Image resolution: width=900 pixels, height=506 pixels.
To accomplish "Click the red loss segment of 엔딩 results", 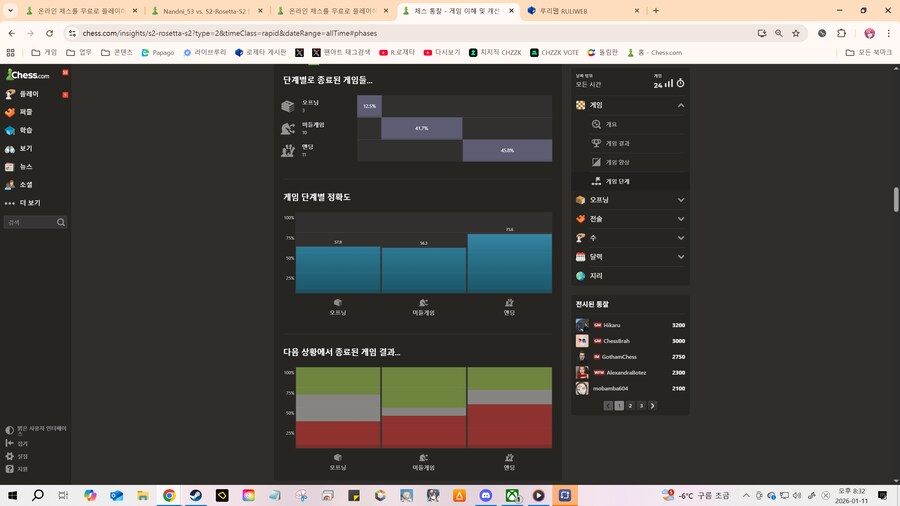I will click(x=510, y=426).
